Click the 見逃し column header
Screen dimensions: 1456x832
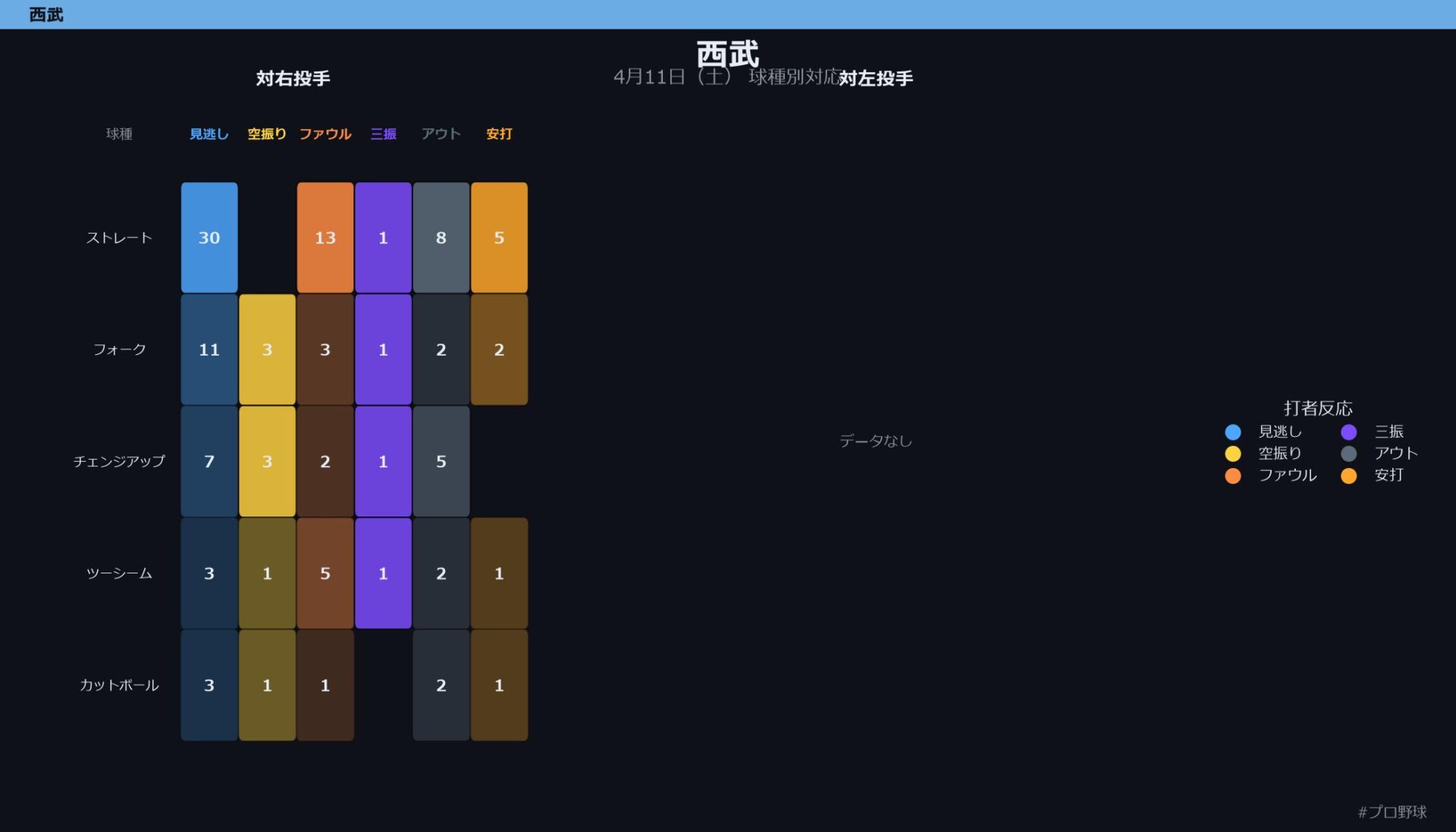209,134
